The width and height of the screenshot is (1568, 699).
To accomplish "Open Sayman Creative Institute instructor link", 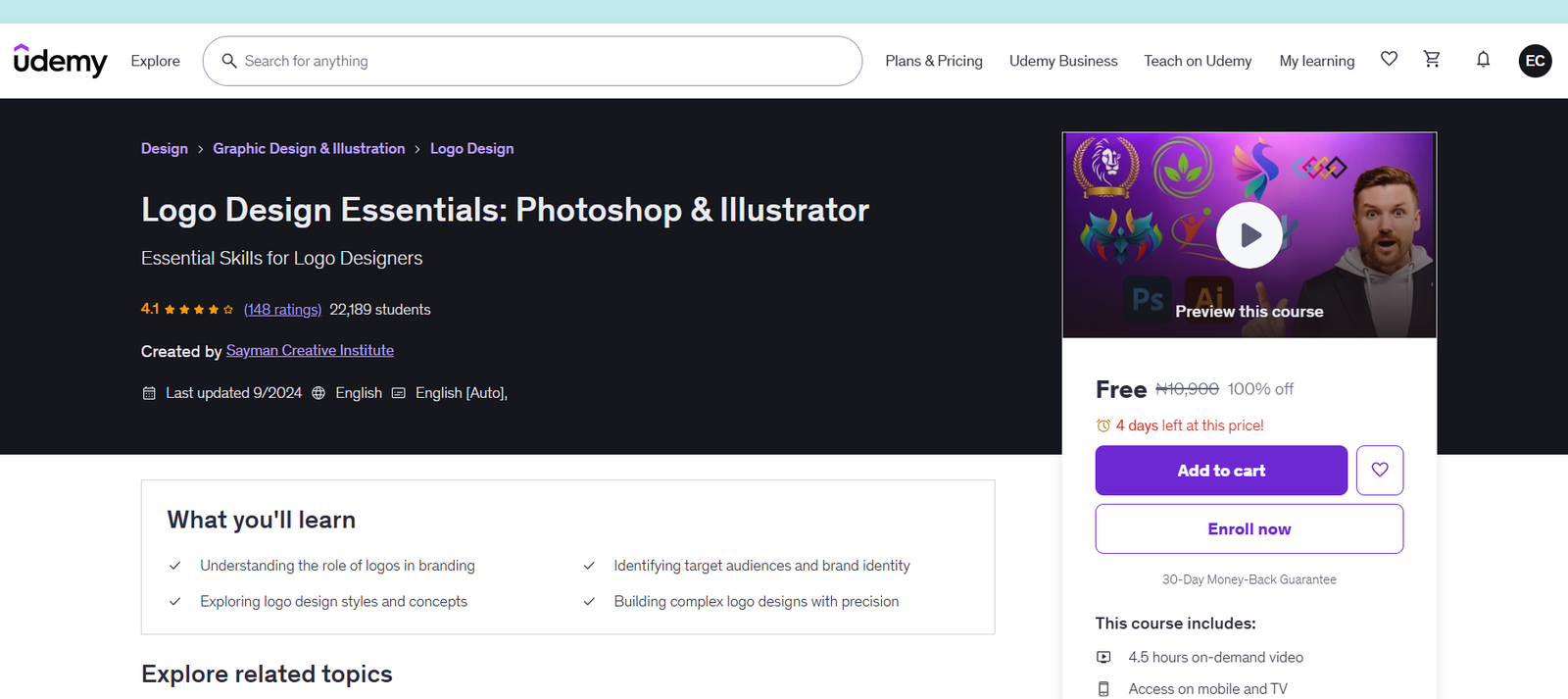I will coord(310,351).
